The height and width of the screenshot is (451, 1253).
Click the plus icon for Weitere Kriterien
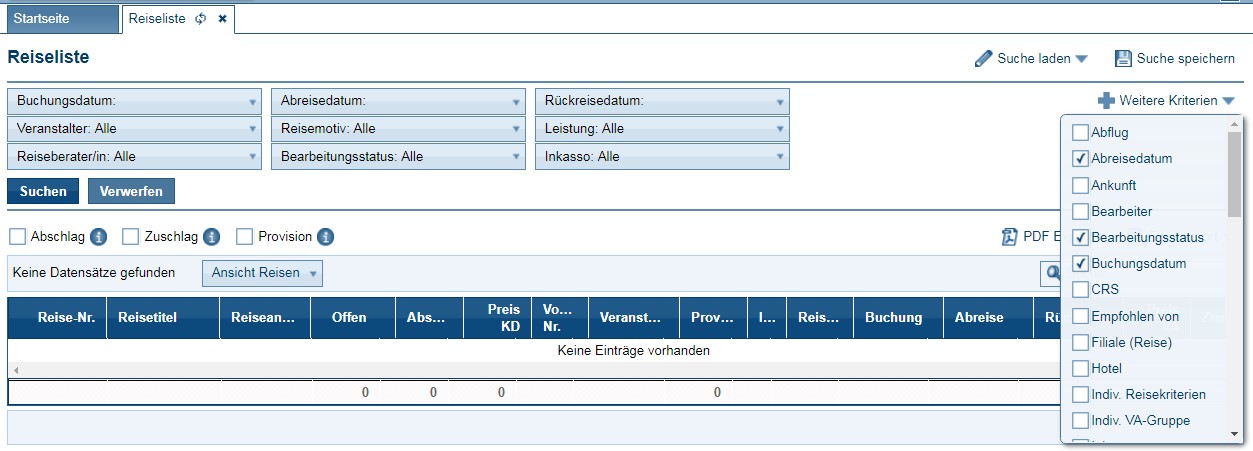[x=1106, y=101]
